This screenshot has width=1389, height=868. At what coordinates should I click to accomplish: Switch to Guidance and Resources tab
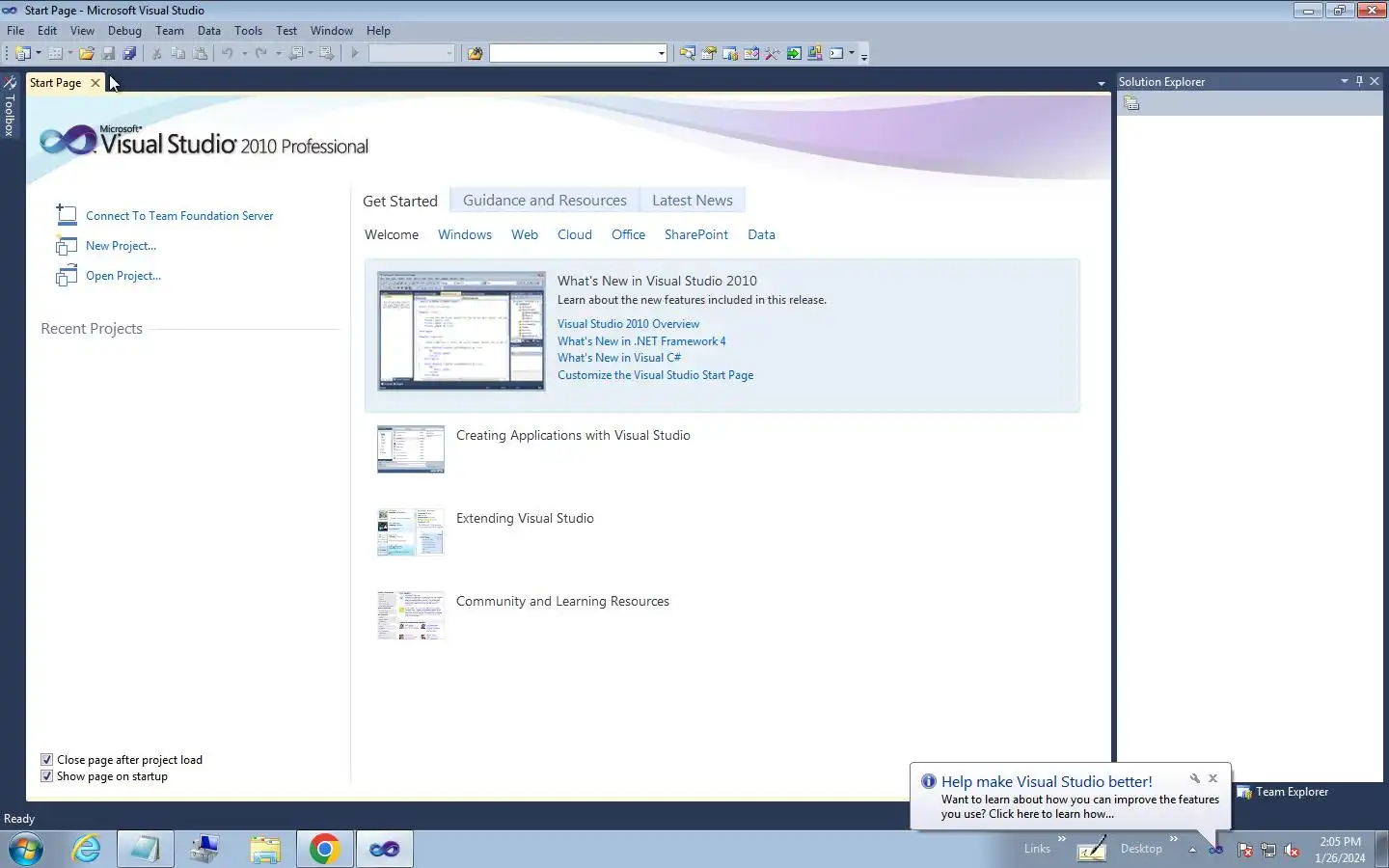click(x=545, y=200)
